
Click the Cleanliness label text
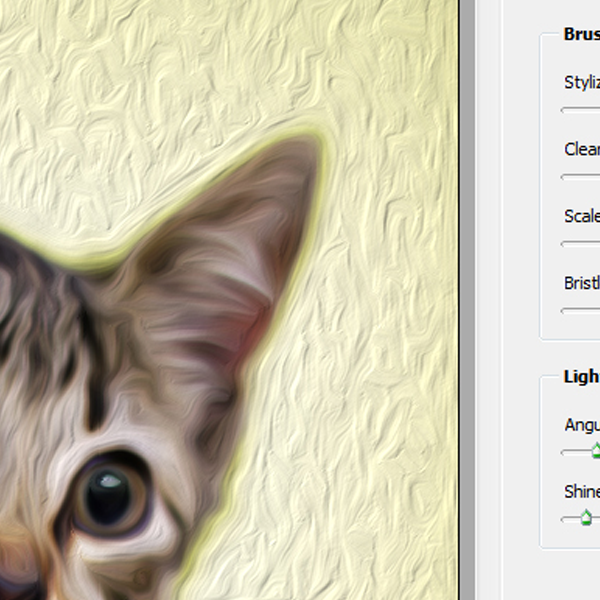tap(582, 149)
